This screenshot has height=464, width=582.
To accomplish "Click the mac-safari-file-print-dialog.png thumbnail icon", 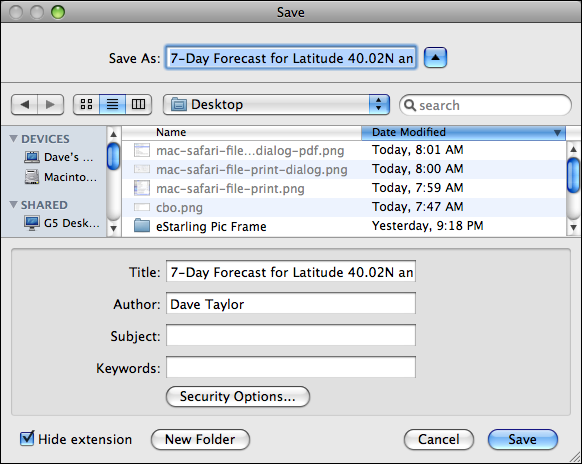I will (142, 169).
